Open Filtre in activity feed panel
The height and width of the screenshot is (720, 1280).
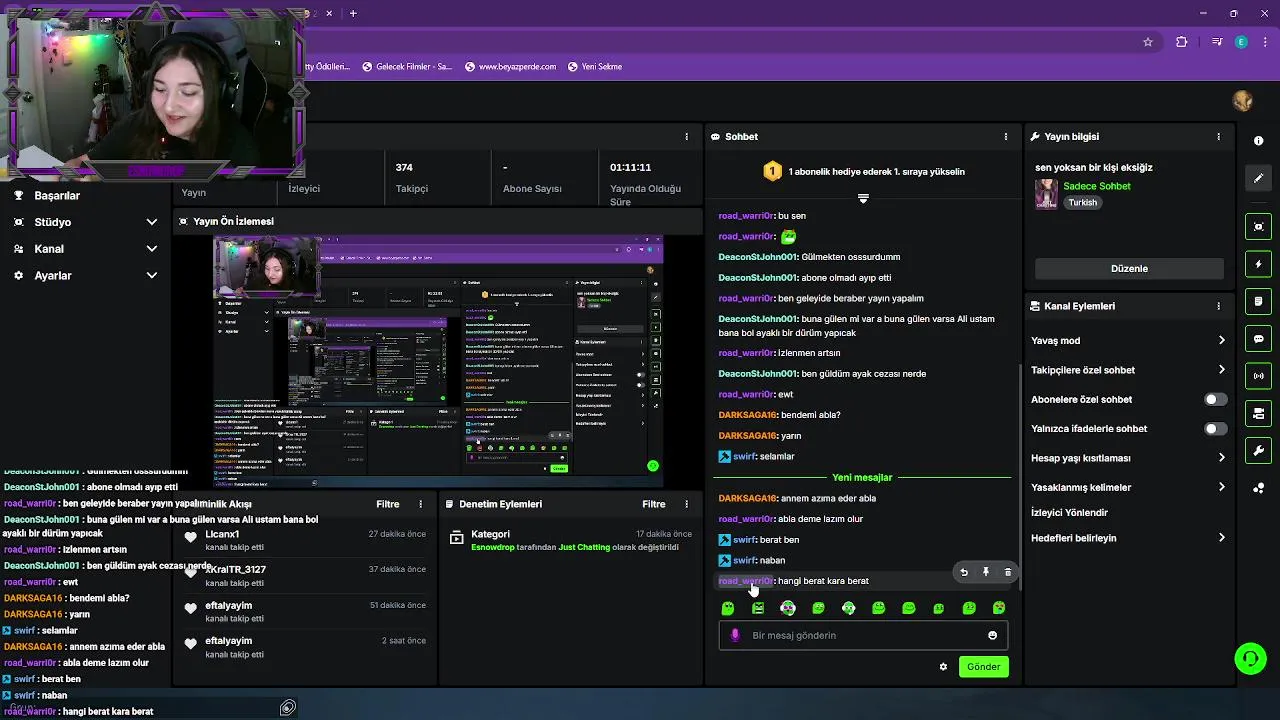[x=388, y=504]
